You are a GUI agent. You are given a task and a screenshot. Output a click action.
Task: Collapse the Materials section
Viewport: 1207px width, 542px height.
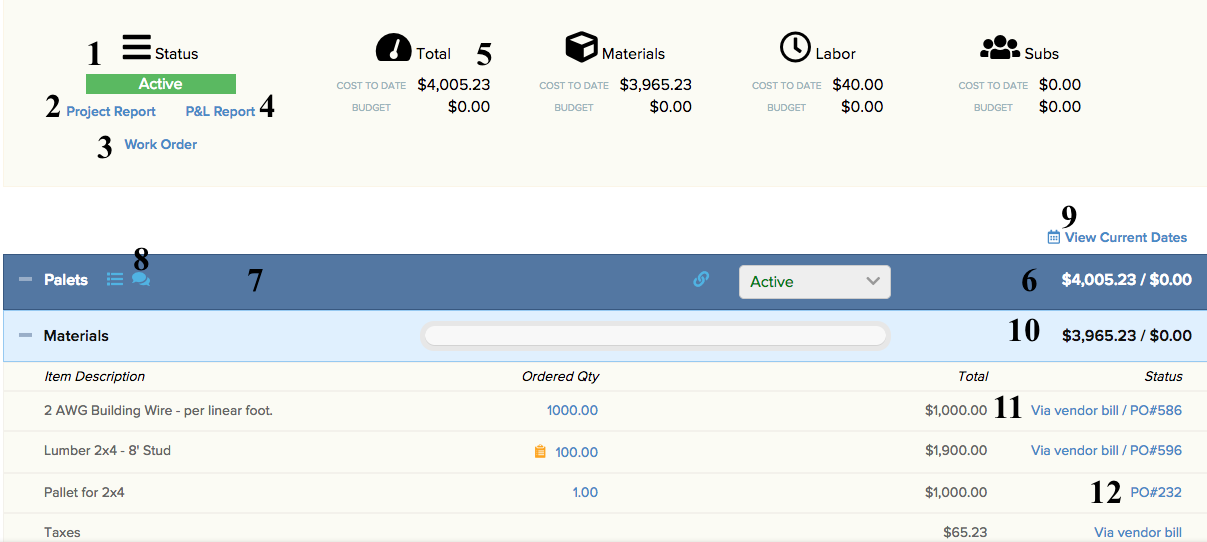[26, 336]
